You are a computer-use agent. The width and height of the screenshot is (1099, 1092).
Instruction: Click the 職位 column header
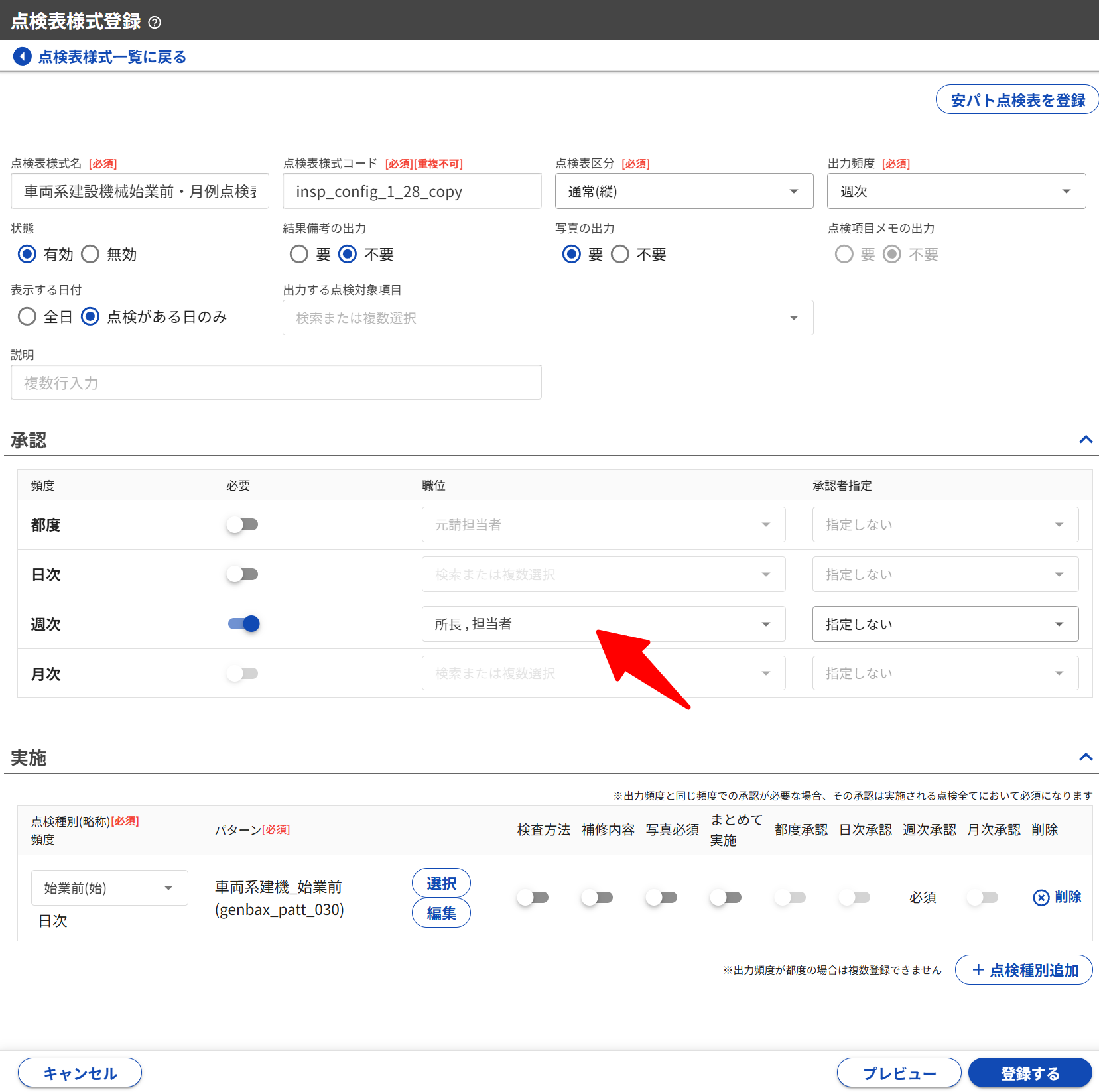[x=434, y=485]
